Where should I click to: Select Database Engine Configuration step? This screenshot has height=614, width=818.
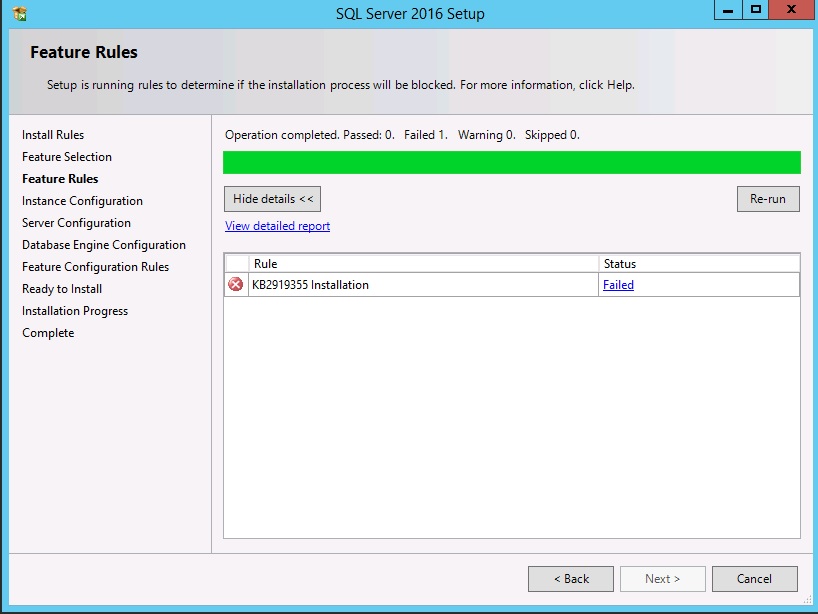point(104,245)
